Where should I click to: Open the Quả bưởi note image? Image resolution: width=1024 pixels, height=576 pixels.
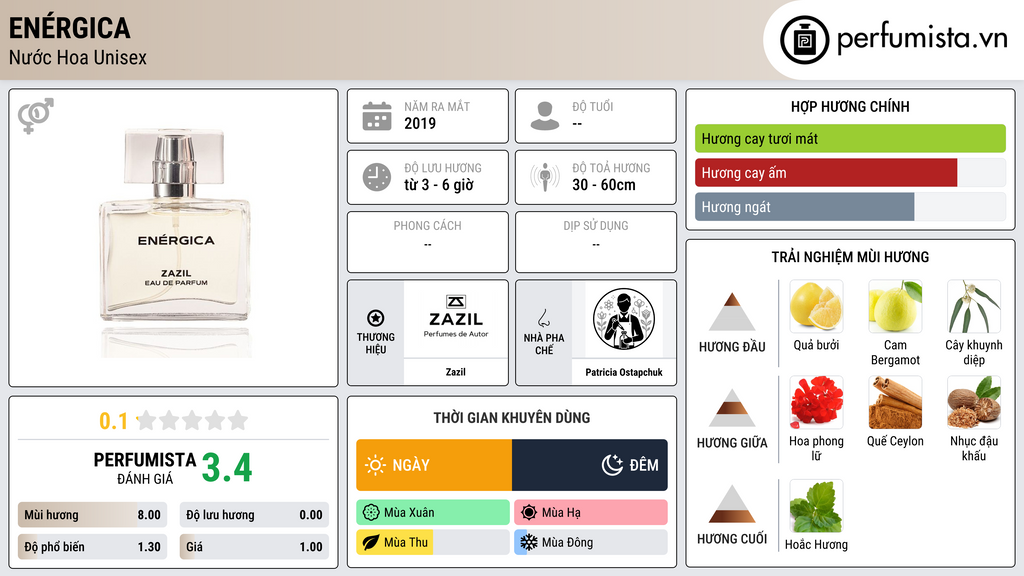[816, 306]
